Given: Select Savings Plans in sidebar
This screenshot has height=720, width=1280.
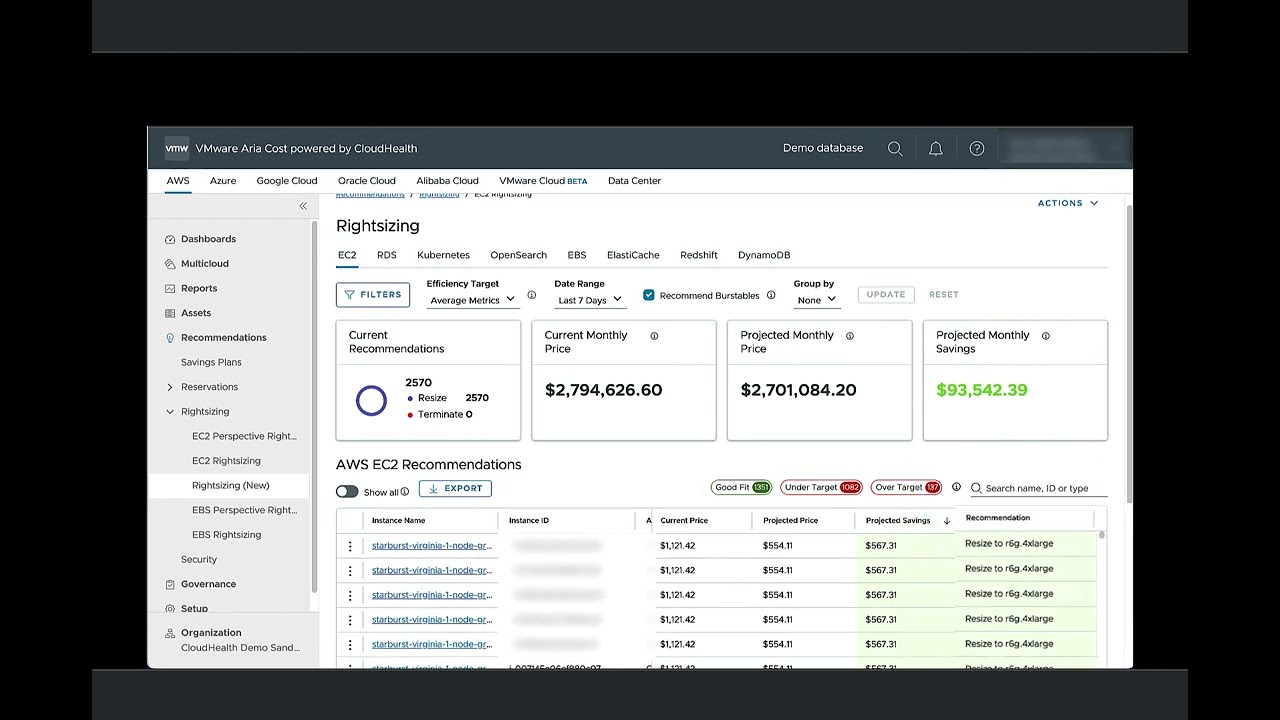Looking at the screenshot, I should pos(211,362).
